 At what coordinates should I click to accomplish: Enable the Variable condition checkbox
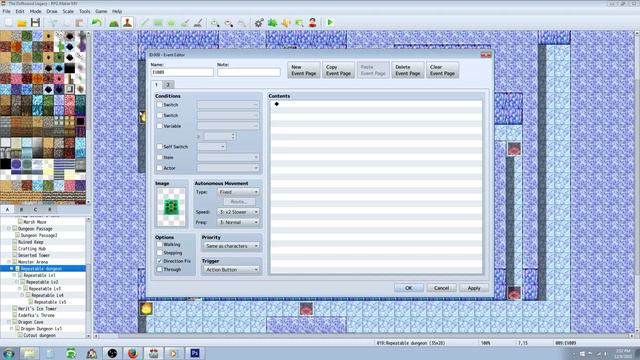[x=160, y=126]
